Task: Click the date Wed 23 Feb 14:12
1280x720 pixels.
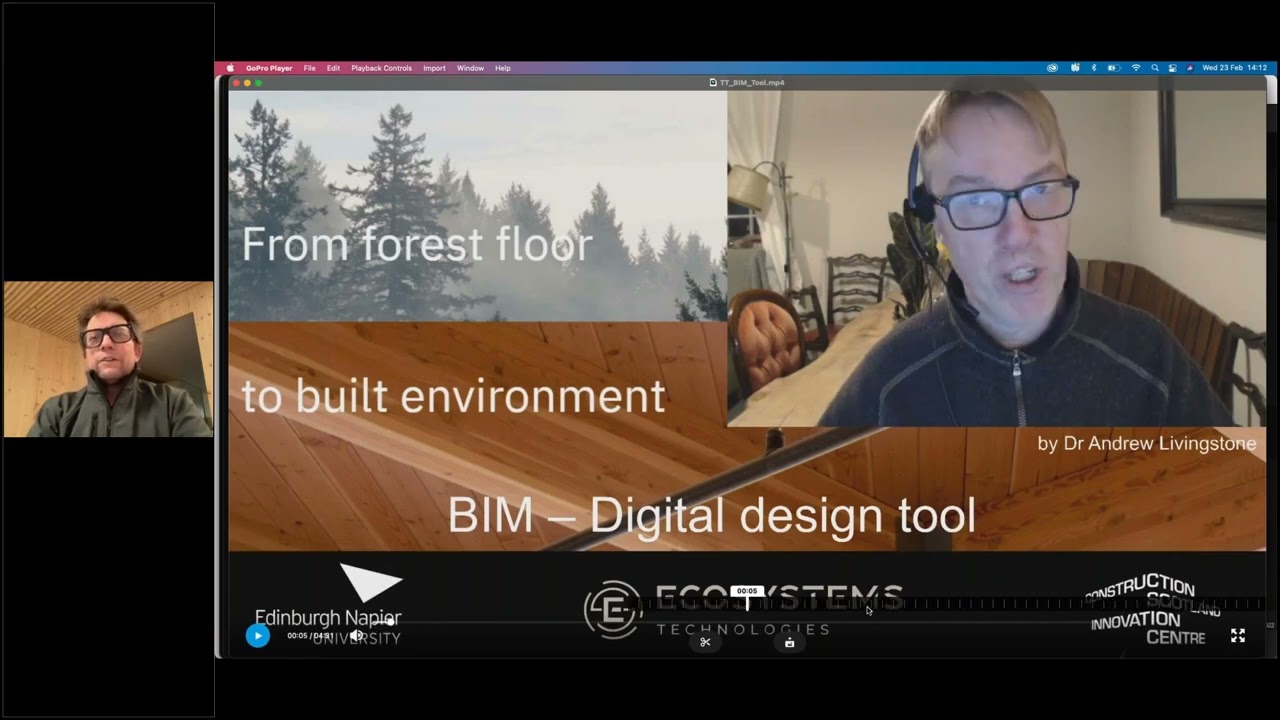Action: coord(1234,68)
